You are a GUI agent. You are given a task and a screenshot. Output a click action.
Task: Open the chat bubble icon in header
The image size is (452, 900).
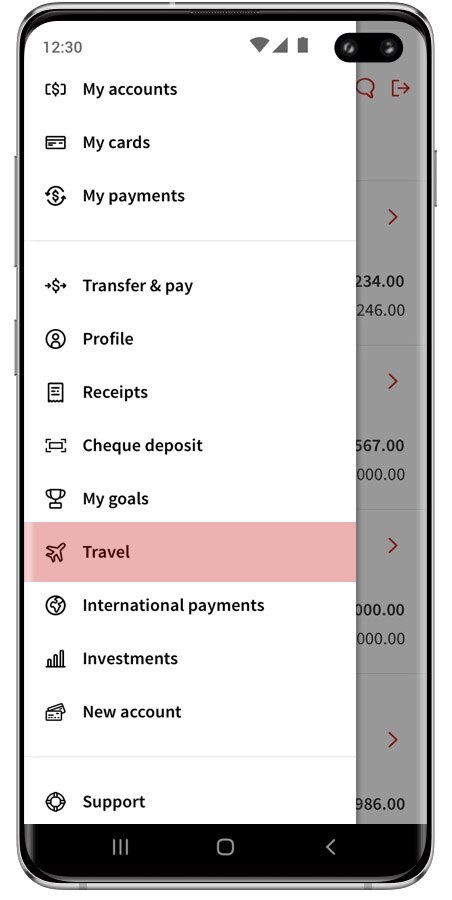pos(366,88)
